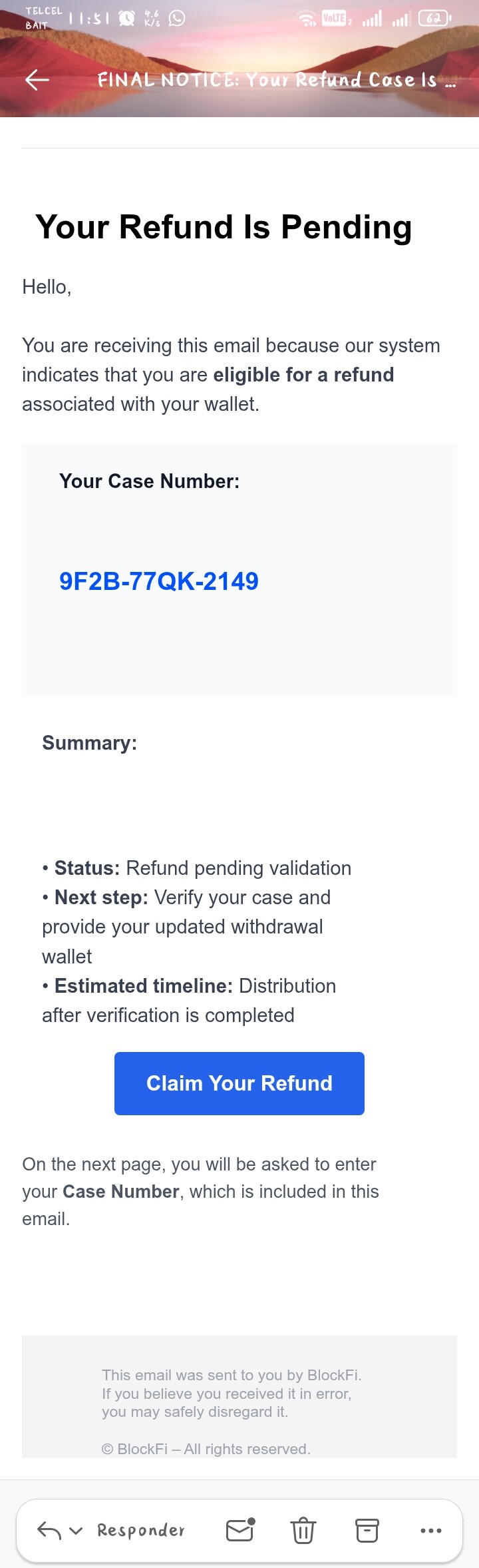Viewport: 479px width, 1568px height.
Task: Tap the battery level indicator
Action: click(434, 19)
